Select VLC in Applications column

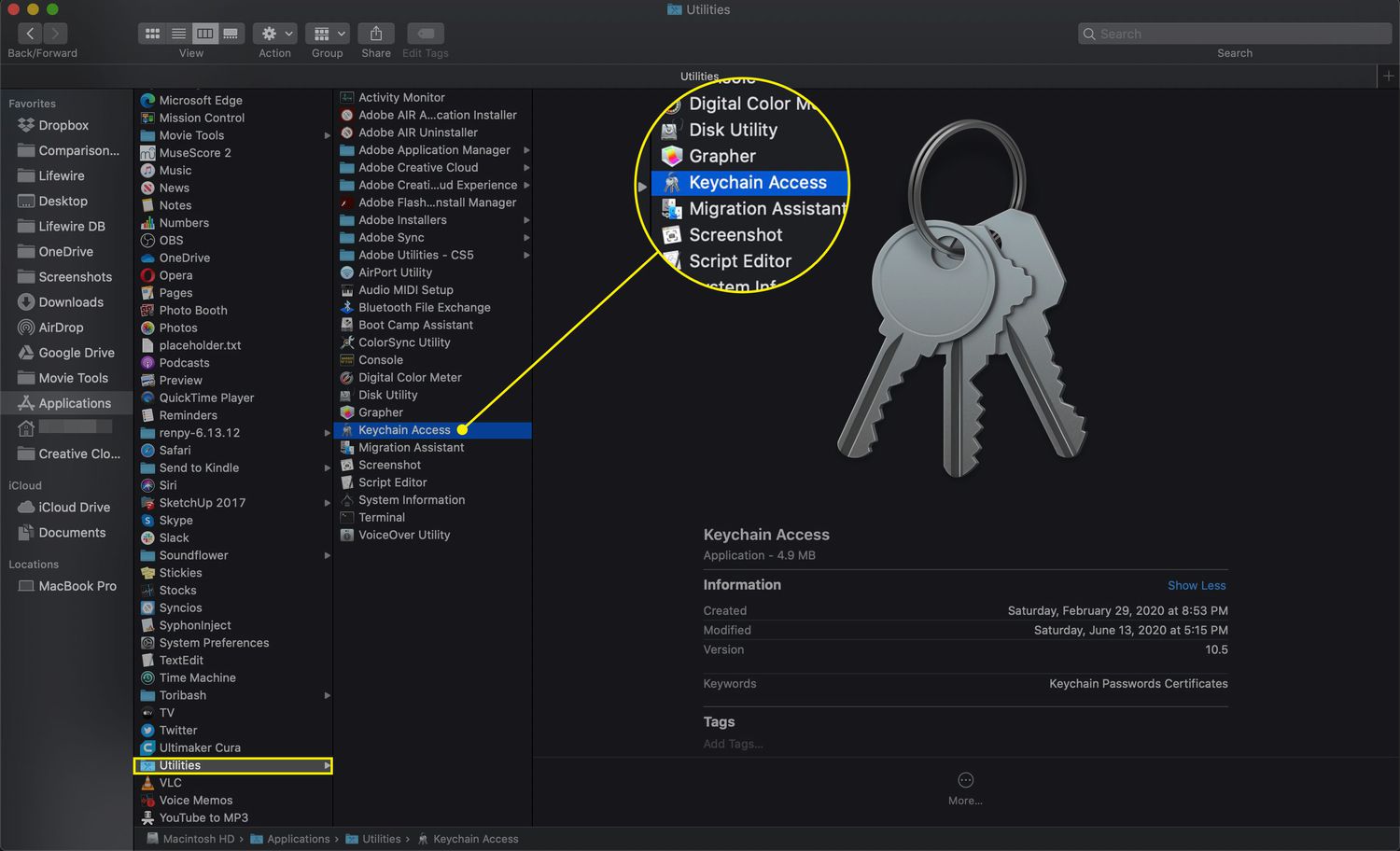click(x=170, y=783)
